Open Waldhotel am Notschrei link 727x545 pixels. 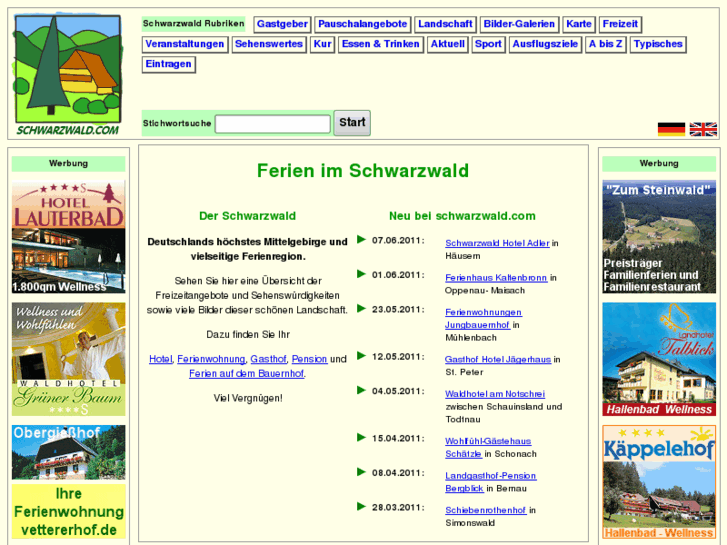click(x=495, y=394)
